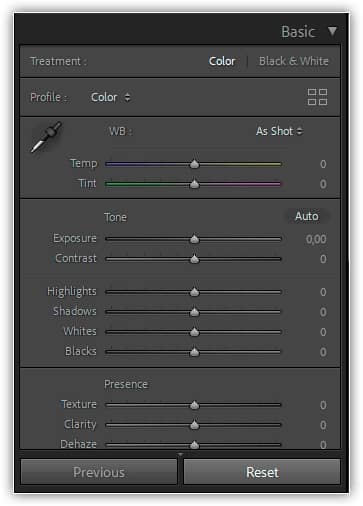Image resolution: width=363 pixels, height=506 pixels.
Task: Open the As Shot WB dropdown
Action: [279, 131]
